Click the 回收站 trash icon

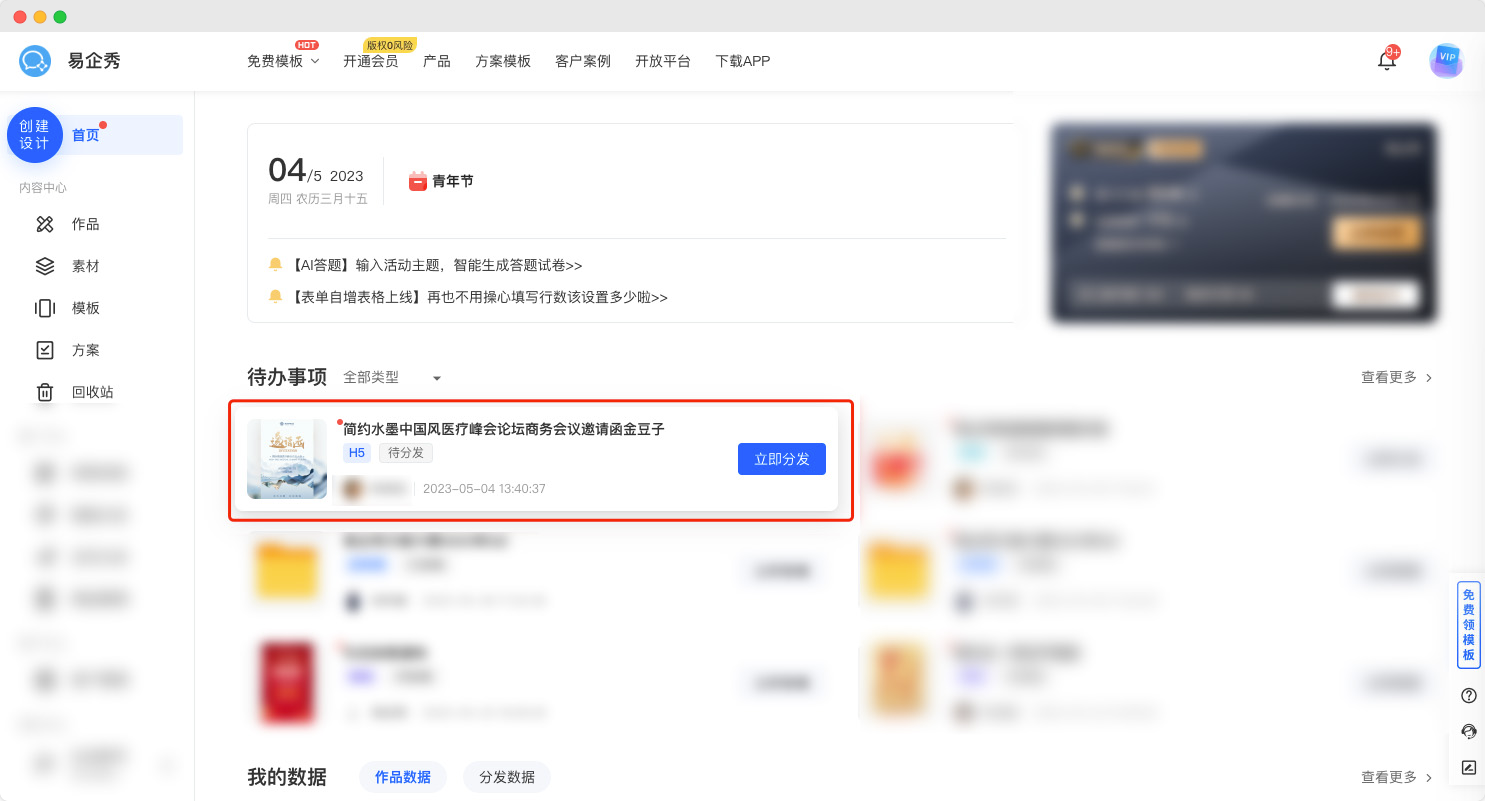click(x=45, y=392)
